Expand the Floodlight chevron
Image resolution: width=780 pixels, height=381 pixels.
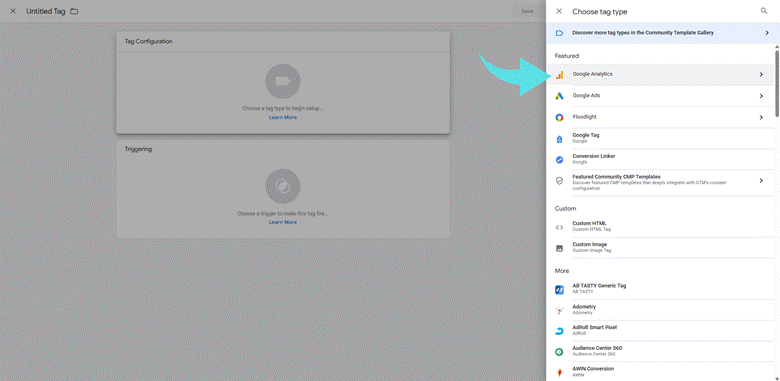tap(761, 117)
